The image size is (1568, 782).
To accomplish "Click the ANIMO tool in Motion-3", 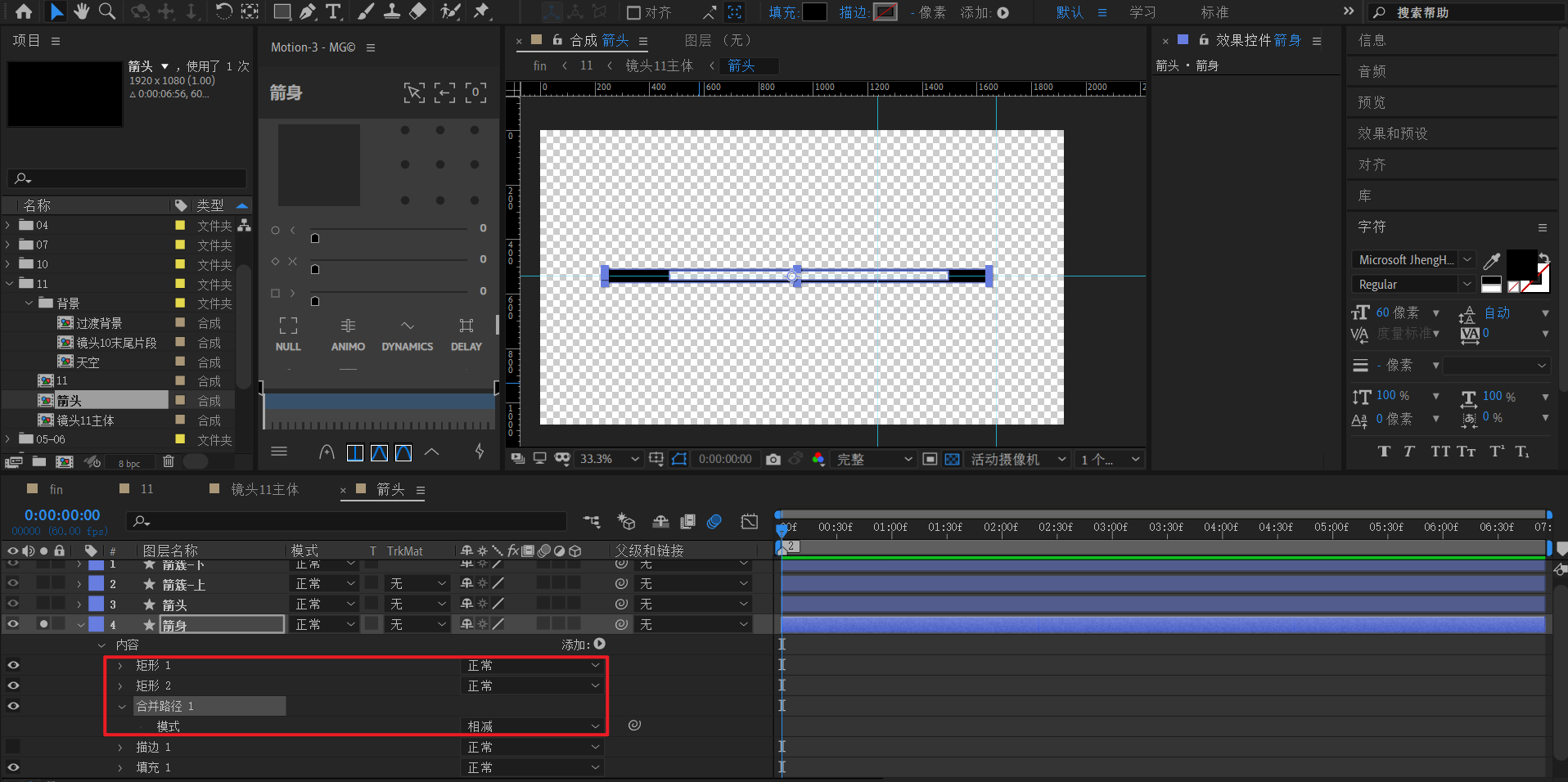I will [x=348, y=335].
